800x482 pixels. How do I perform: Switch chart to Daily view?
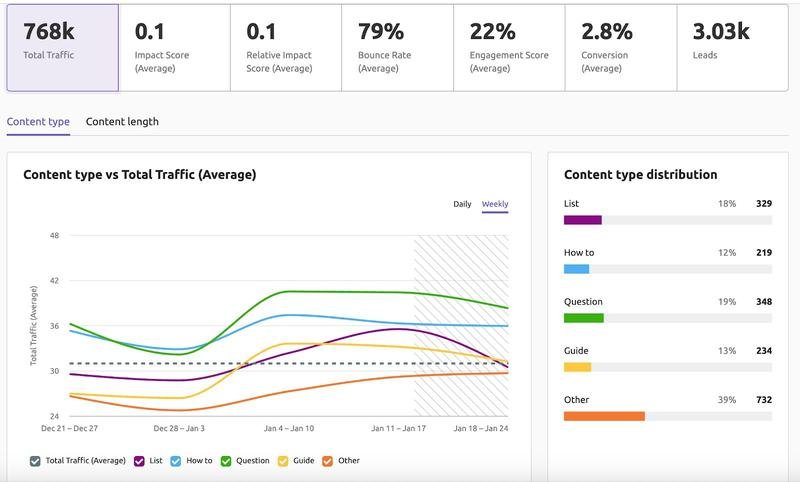coord(462,204)
